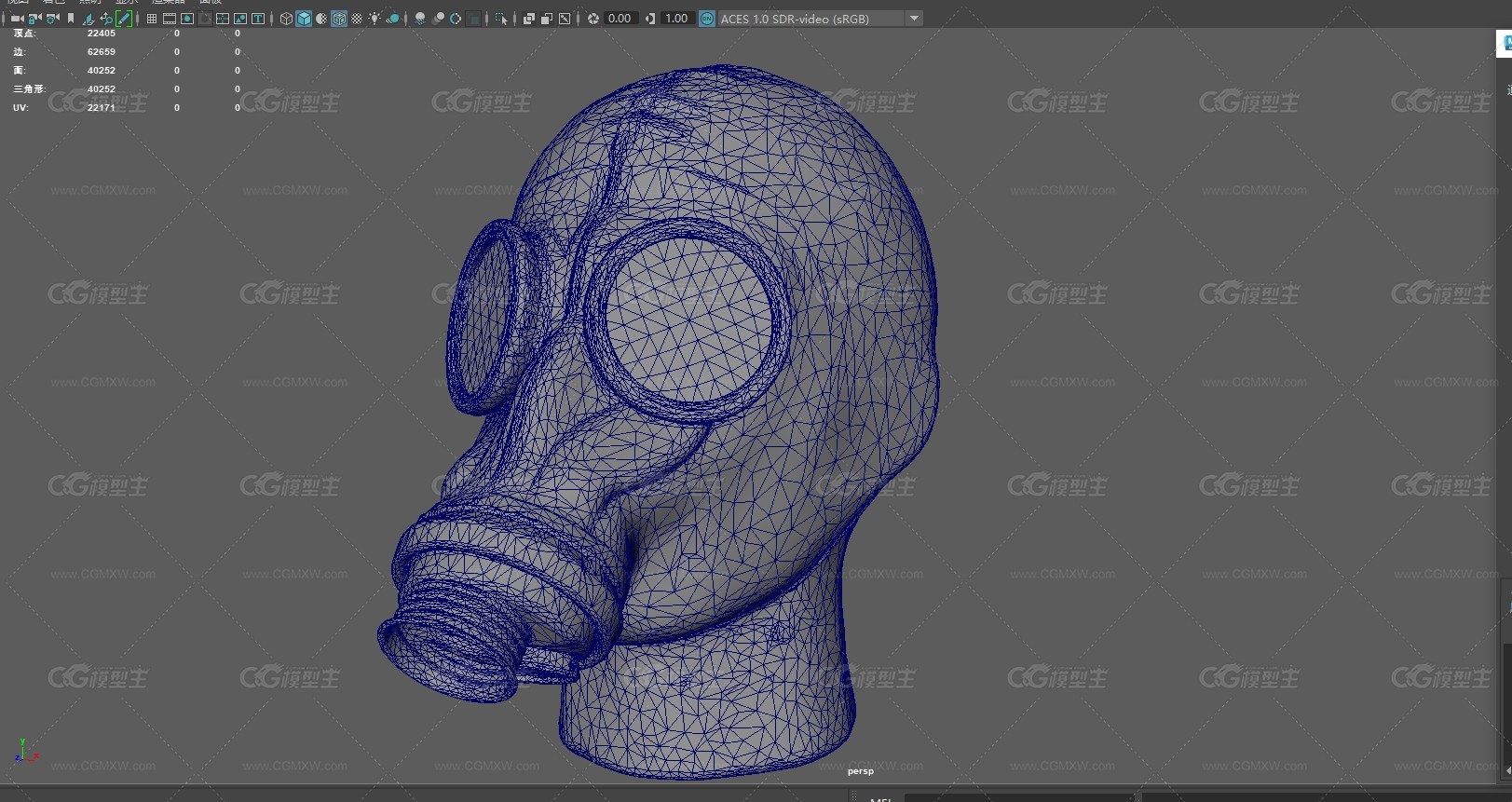1512x802 pixels.
Task: Click the camera Bookmarks icon
Action: (x=71, y=19)
